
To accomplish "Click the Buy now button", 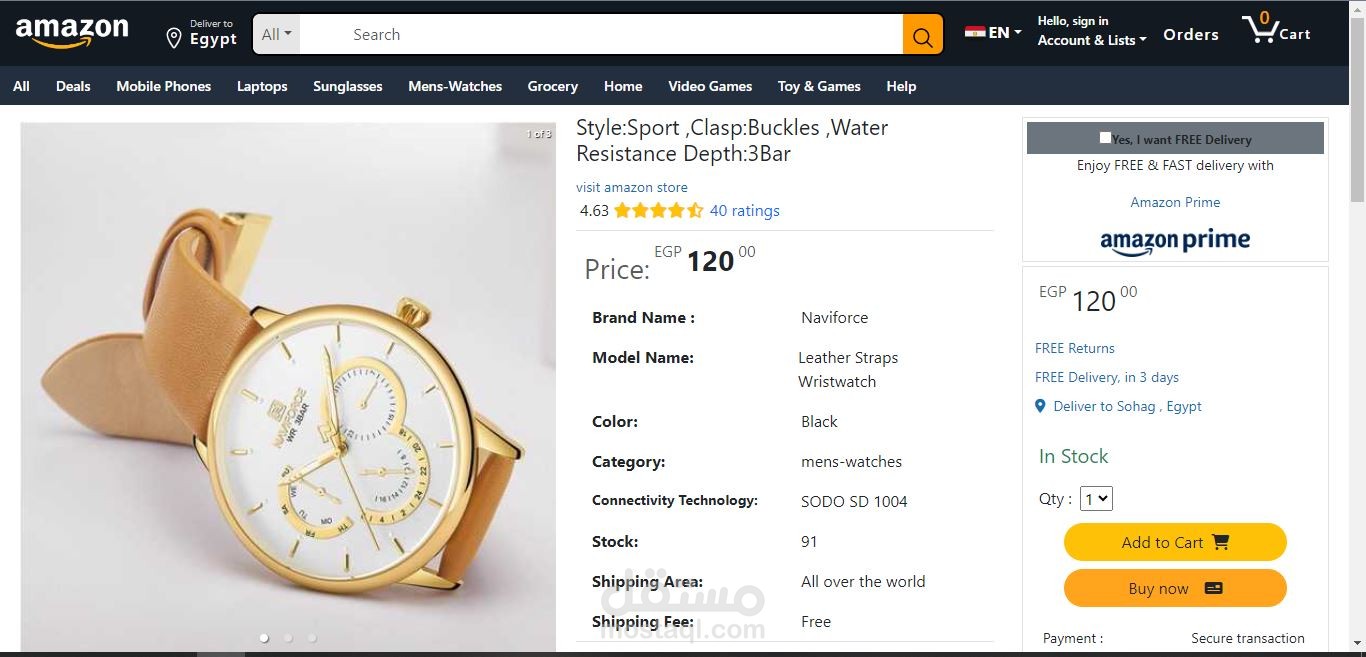I will [1175, 588].
